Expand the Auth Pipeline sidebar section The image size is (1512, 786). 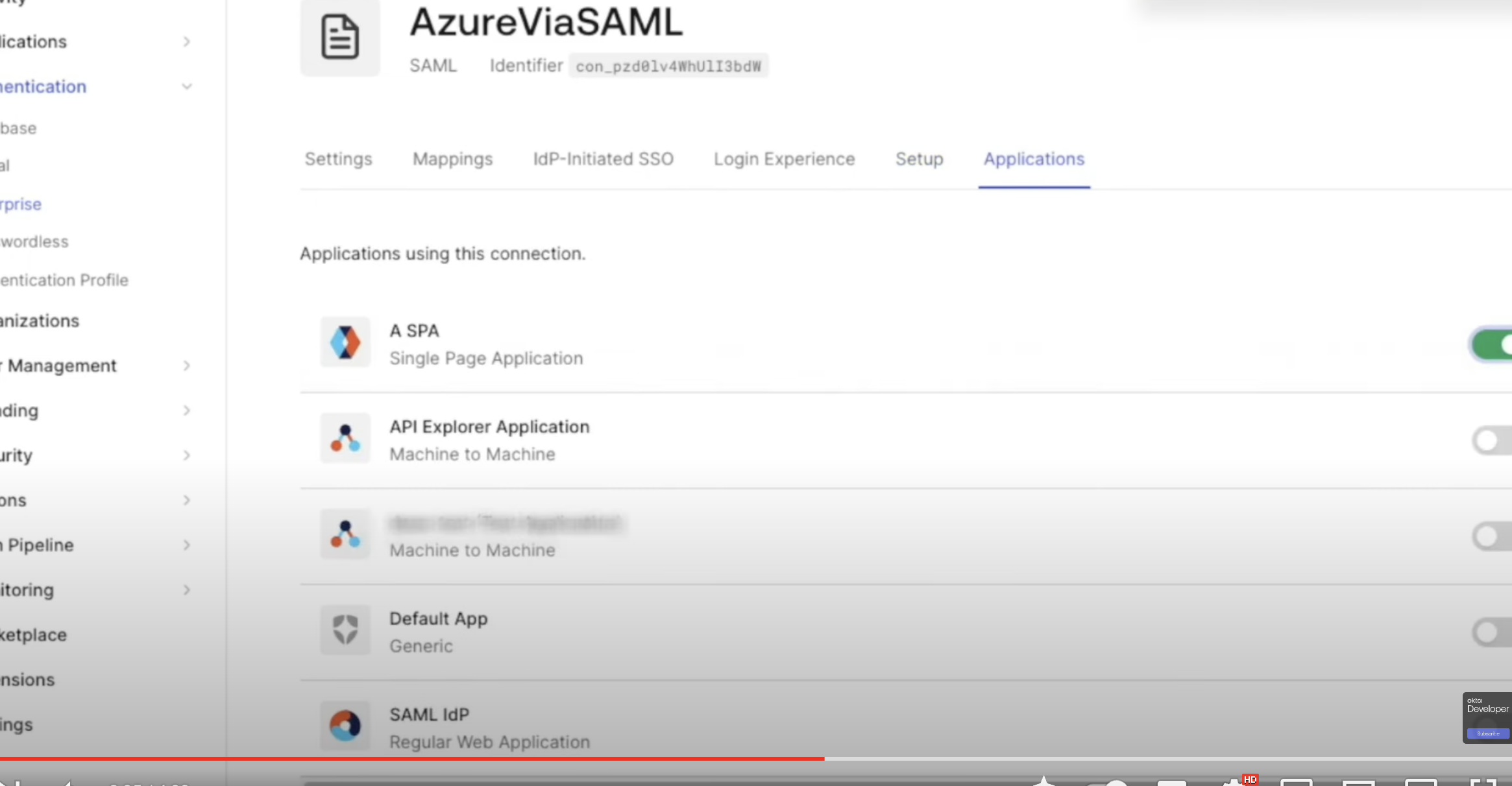click(186, 545)
